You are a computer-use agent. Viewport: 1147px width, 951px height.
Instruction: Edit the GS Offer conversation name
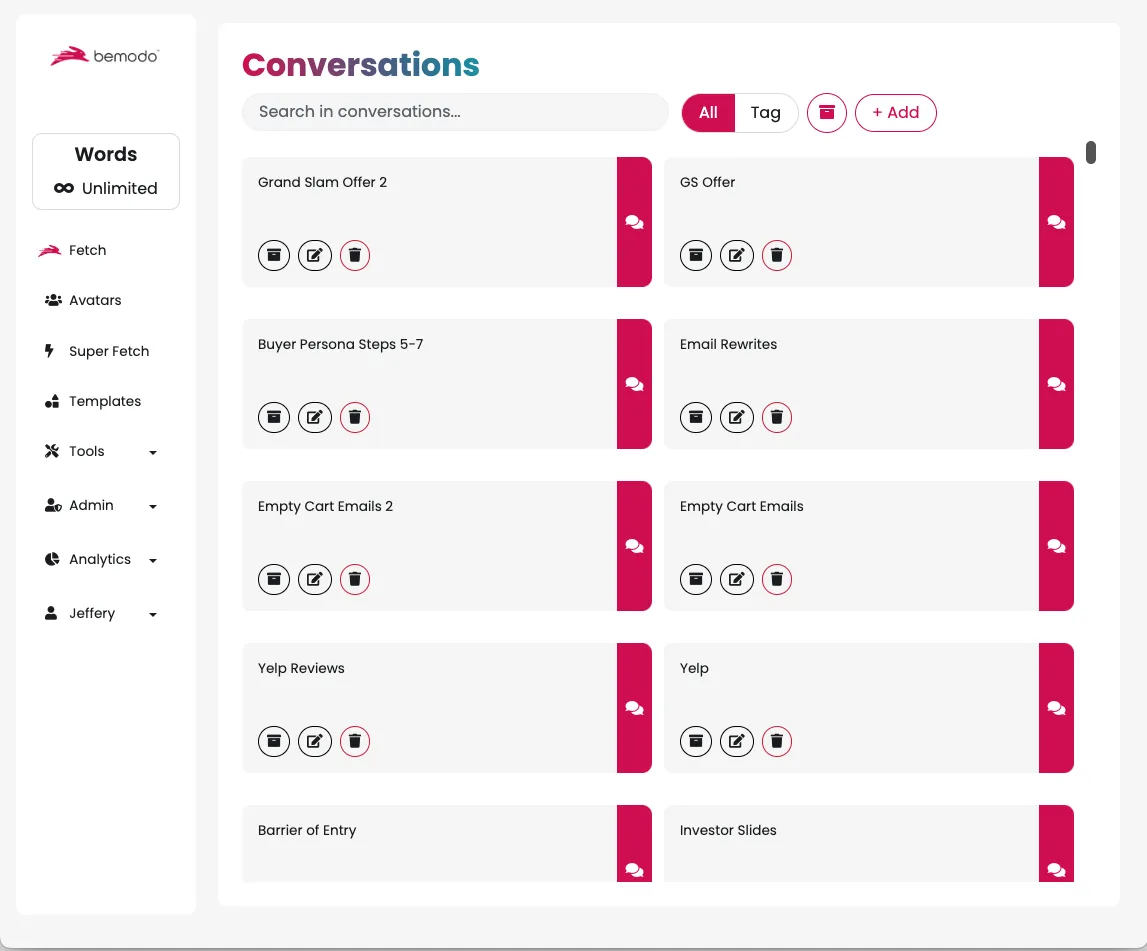(x=737, y=255)
